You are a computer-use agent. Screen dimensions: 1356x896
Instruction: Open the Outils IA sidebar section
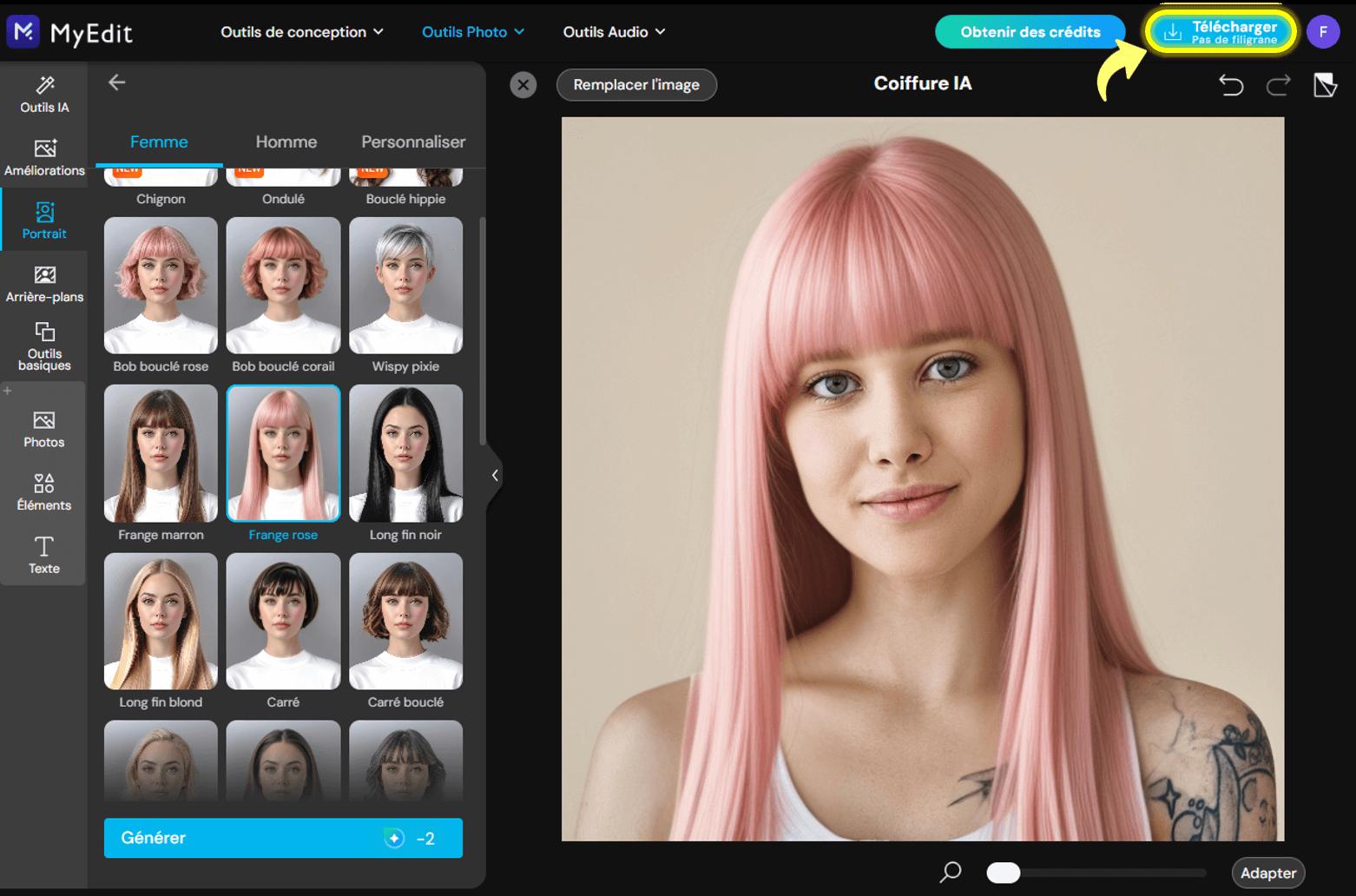pos(44,95)
